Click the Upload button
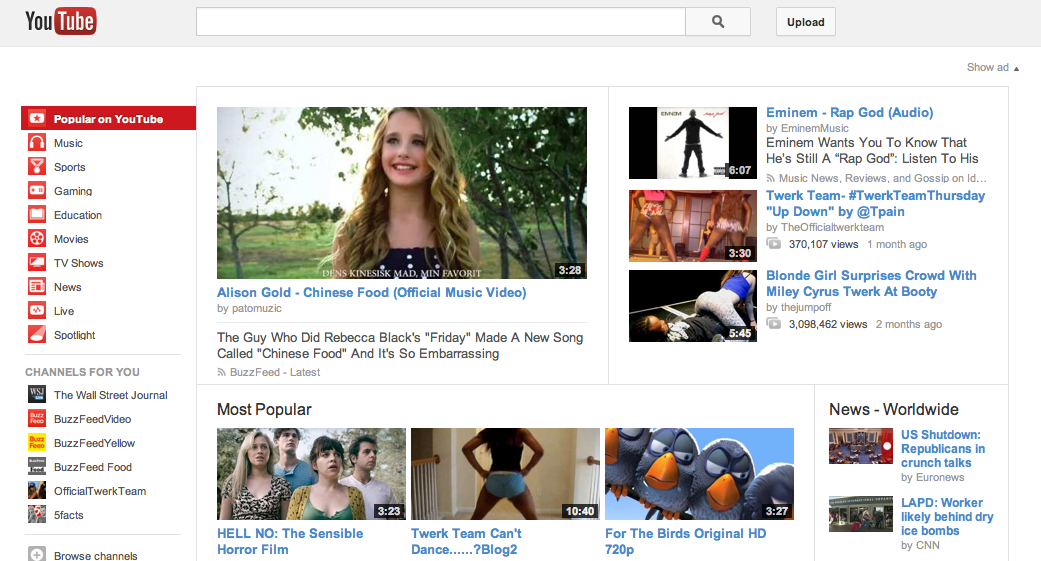Image resolution: width=1041 pixels, height=561 pixels. (805, 22)
